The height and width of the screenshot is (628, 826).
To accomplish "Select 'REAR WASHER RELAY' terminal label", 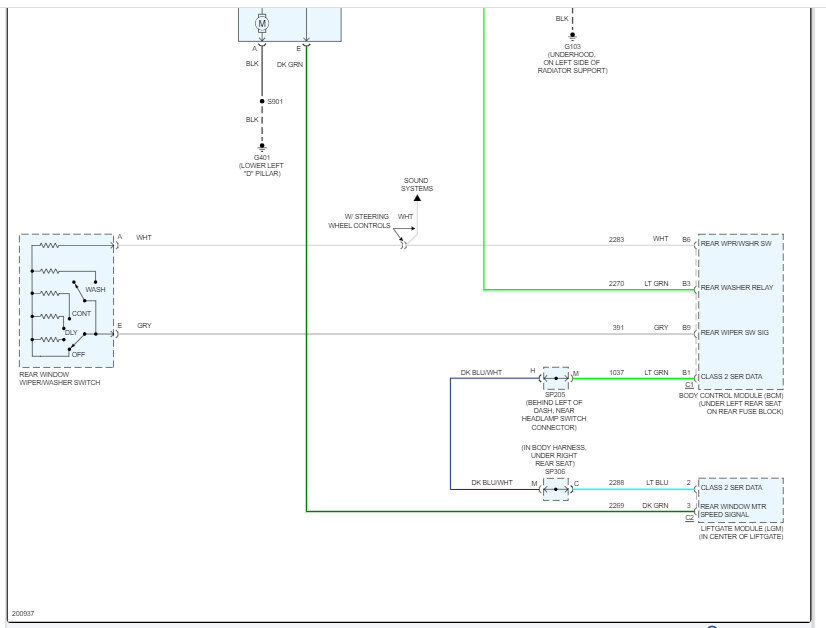I will [x=737, y=288].
